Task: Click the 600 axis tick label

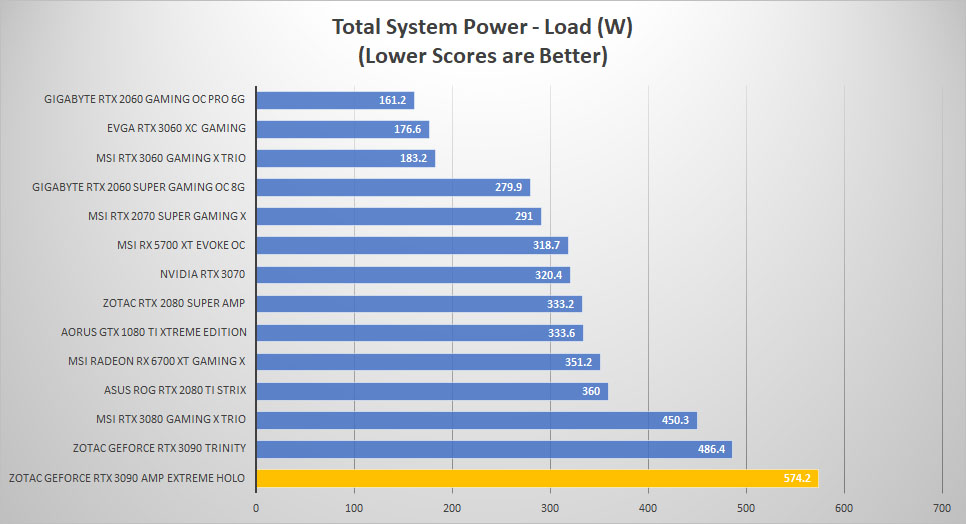Action: [844, 508]
